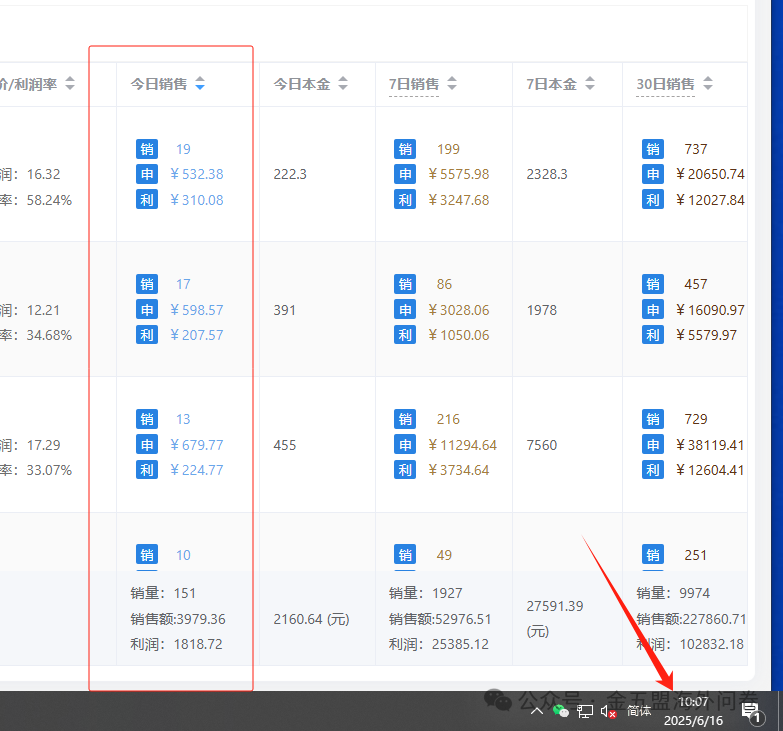
Task: Show hidden tray icons chevron
Action: click(537, 711)
